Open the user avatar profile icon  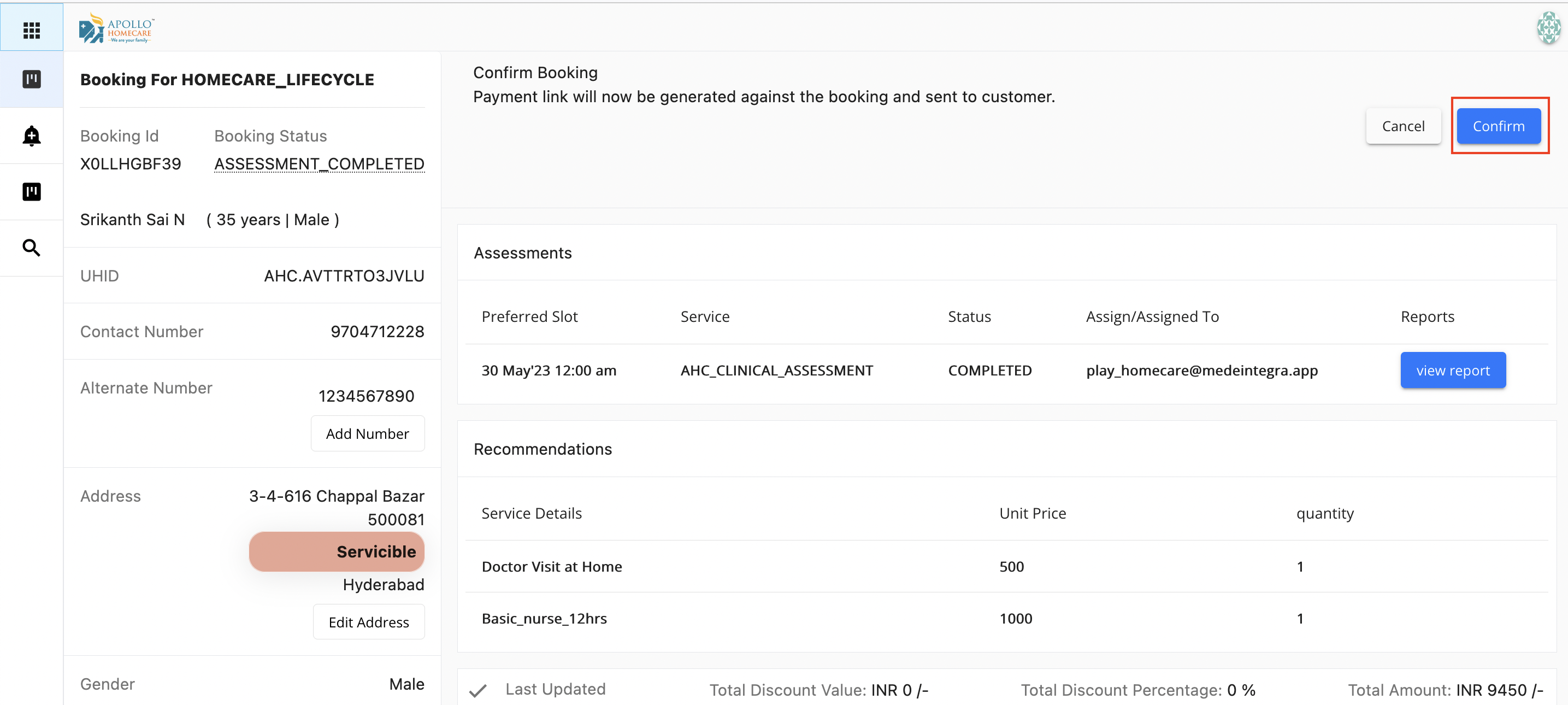click(1548, 28)
